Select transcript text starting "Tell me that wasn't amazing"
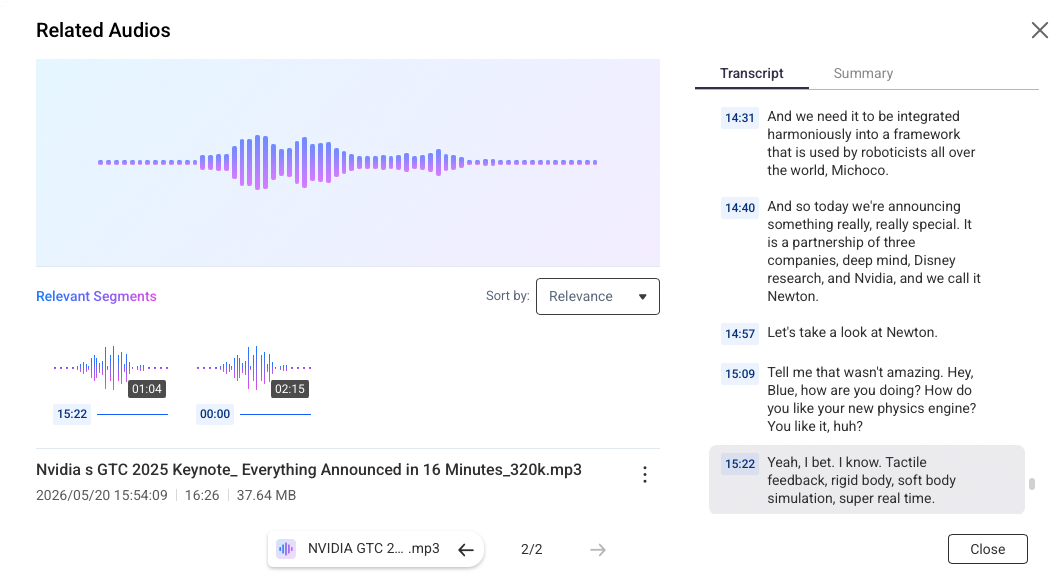This screenshot has height=581, width=1062. (x=872, y=400)
